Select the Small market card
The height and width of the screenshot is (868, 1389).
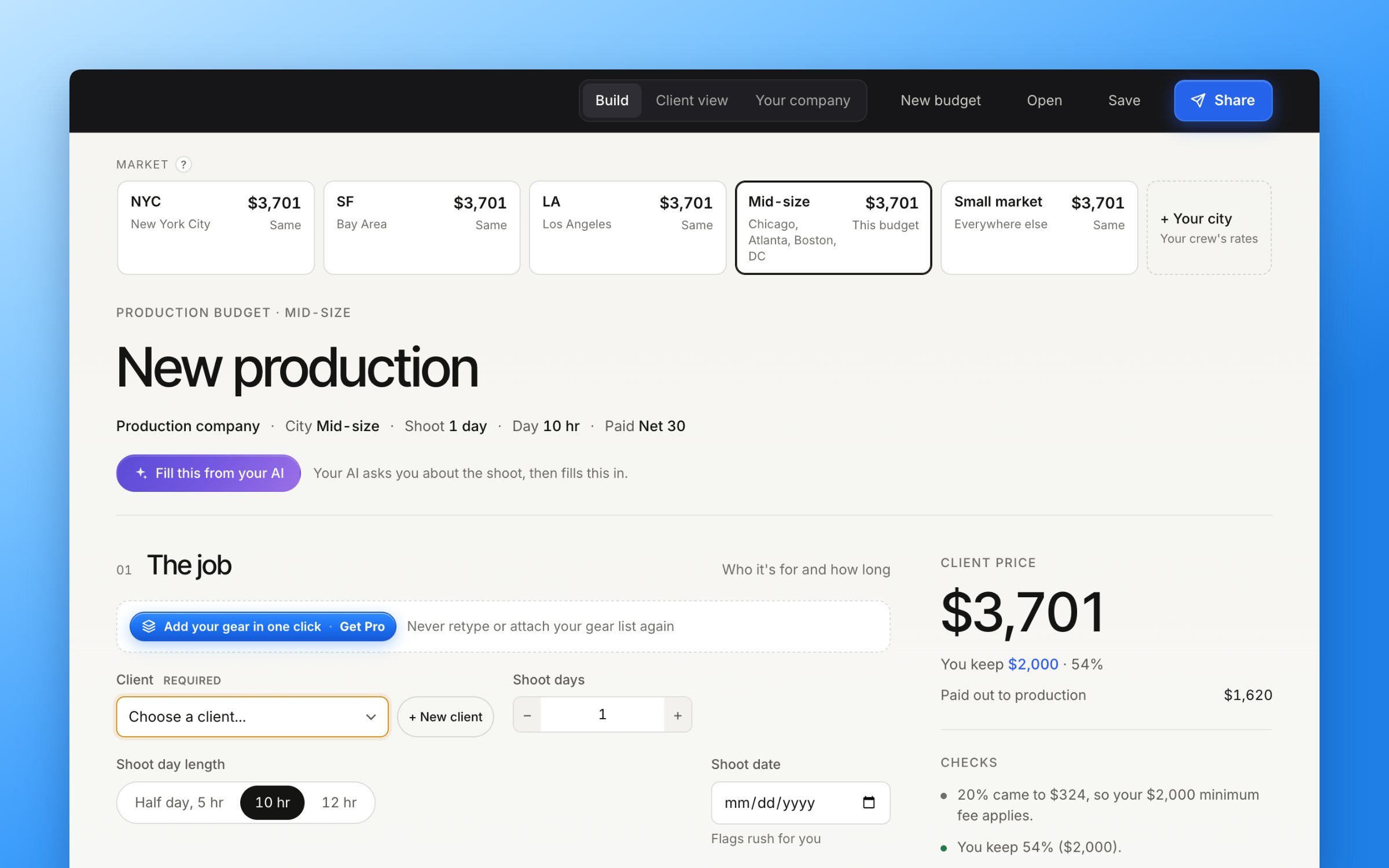[x=1039, y=227]
